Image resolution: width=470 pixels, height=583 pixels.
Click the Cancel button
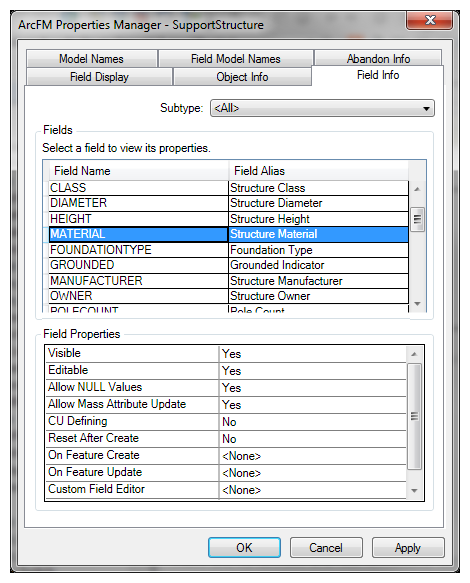pyautogui.click(x=326, y=547)
